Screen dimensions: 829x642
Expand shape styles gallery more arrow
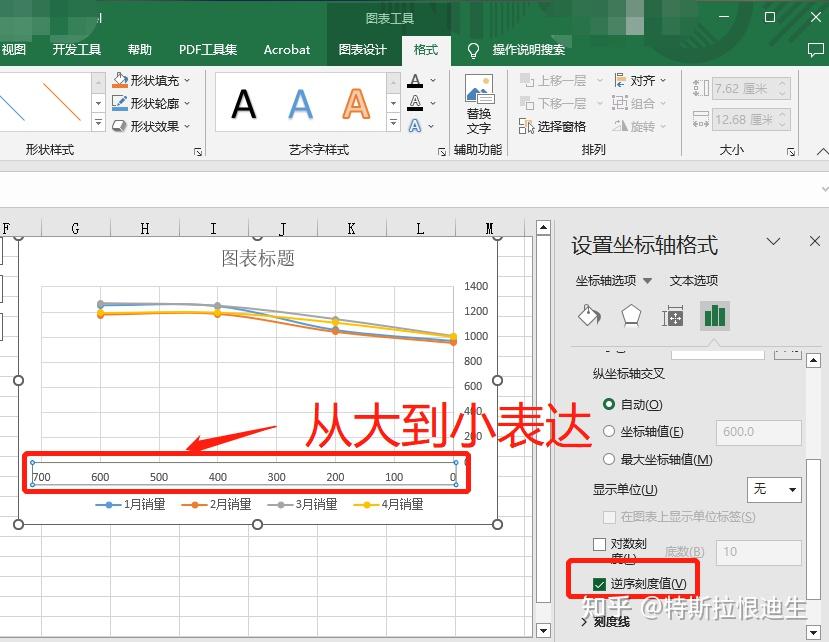(x=98, y=123)
